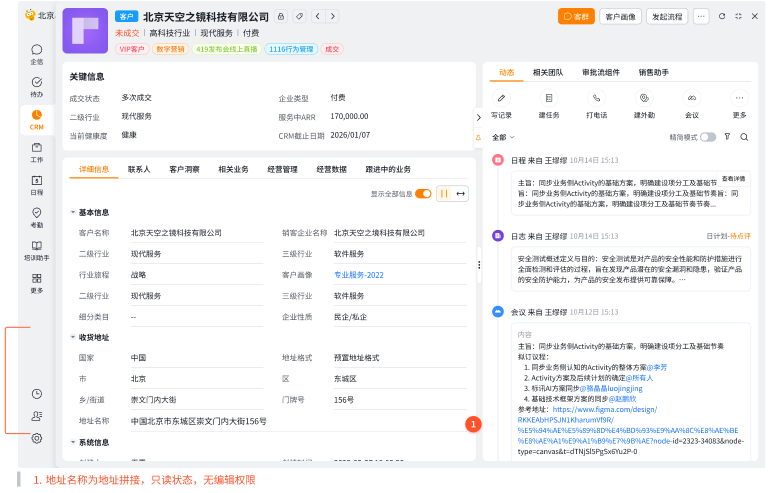
Task: Click the lock icon next to the company name
Action: coord(281,17)
